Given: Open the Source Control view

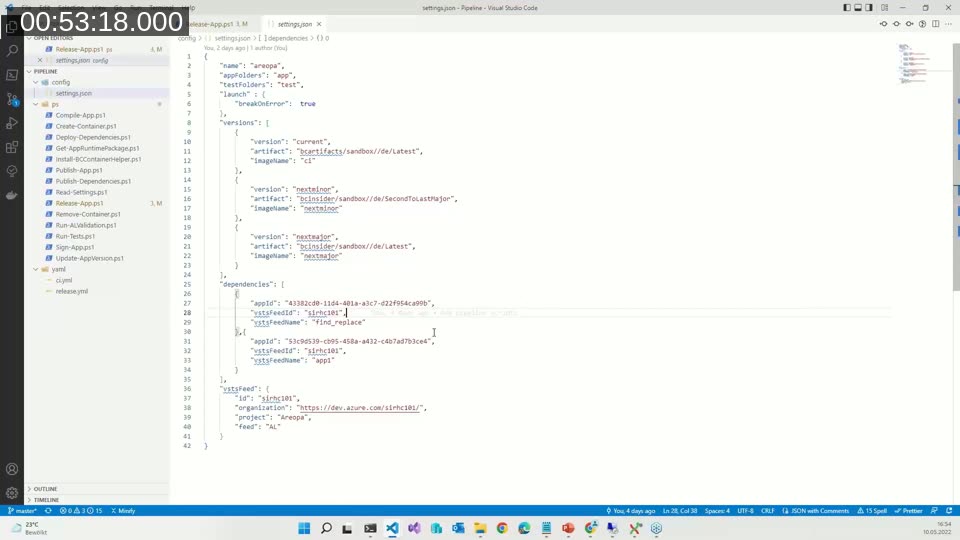Looking at the screenshot, I should pos(12,99).
